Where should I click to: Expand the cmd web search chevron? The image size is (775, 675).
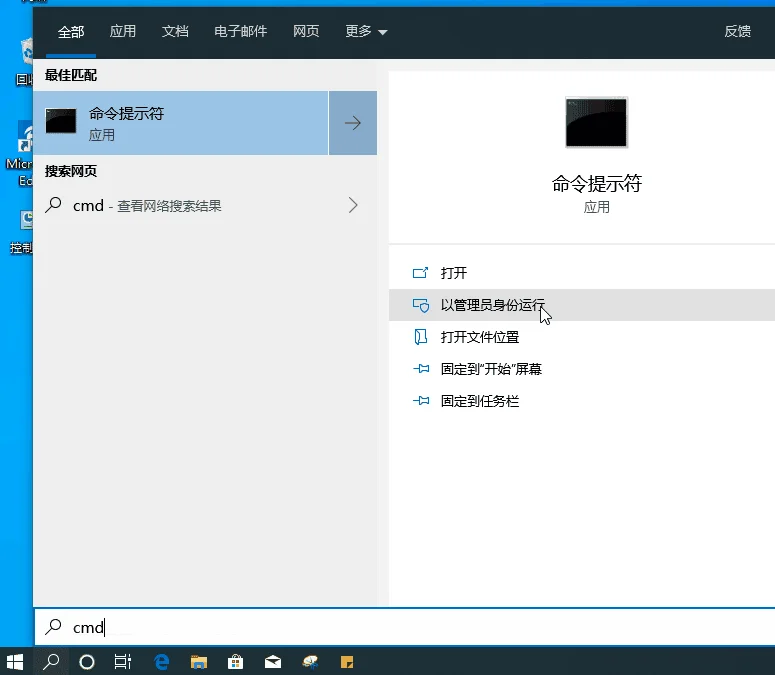[353, 205]
